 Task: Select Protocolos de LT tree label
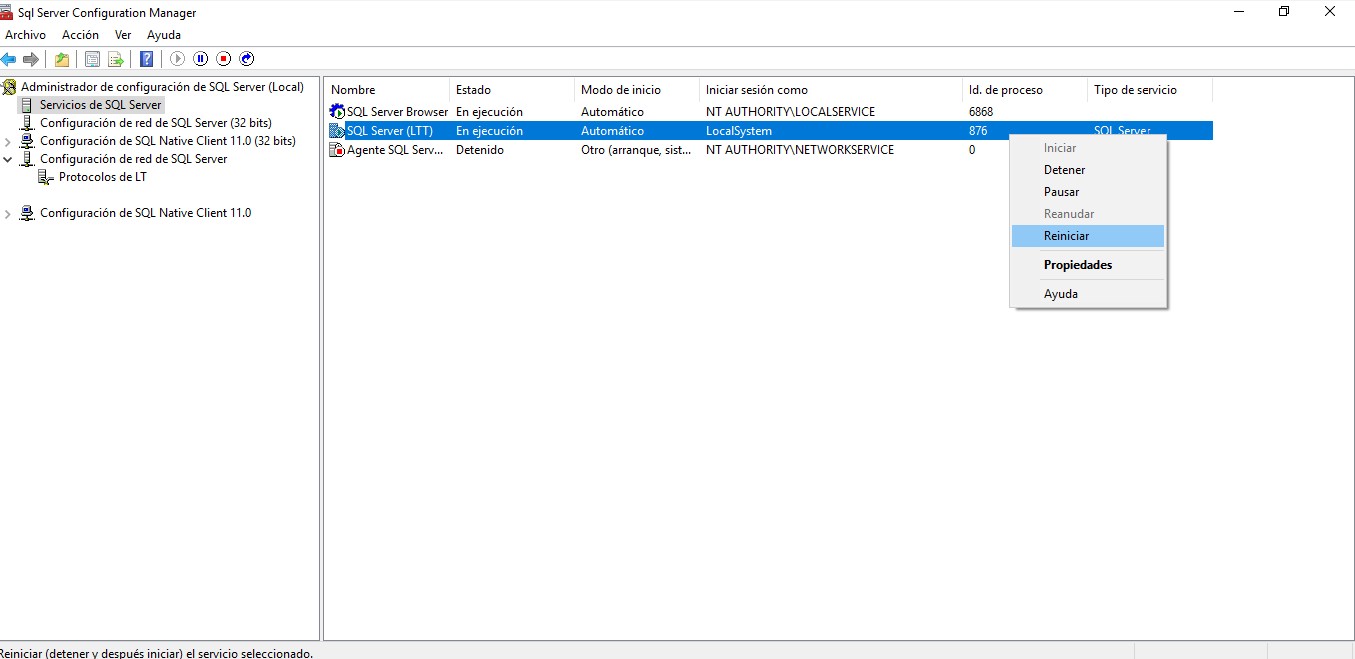pyautogui.click(x=103, y=177)
